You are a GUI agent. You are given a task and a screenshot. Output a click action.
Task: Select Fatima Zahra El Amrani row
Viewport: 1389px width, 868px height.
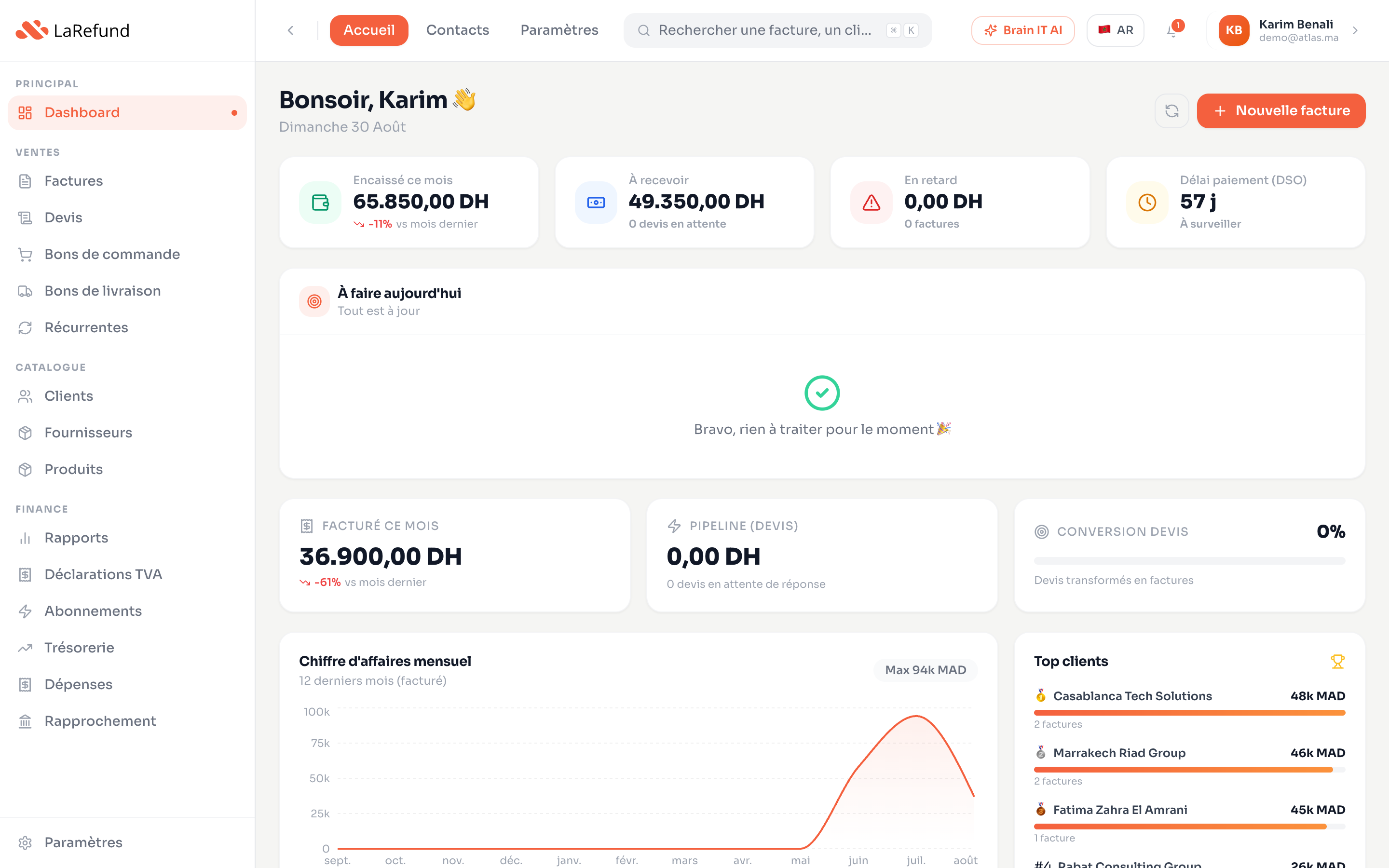(x=1189, y=823)
